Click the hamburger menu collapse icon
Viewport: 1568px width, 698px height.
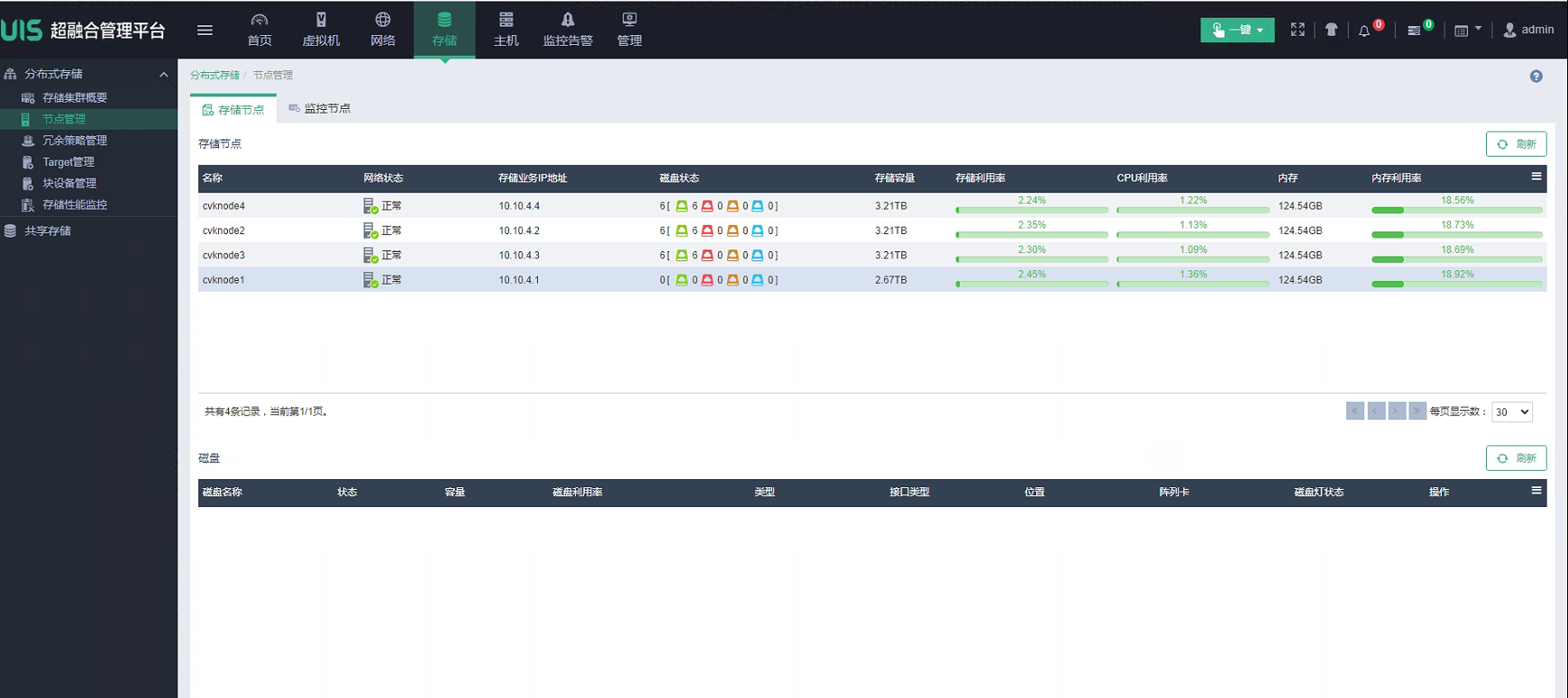tap(205, 30)
